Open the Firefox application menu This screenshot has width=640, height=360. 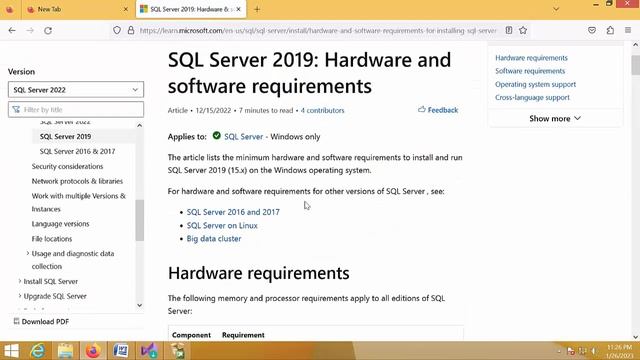628,30
